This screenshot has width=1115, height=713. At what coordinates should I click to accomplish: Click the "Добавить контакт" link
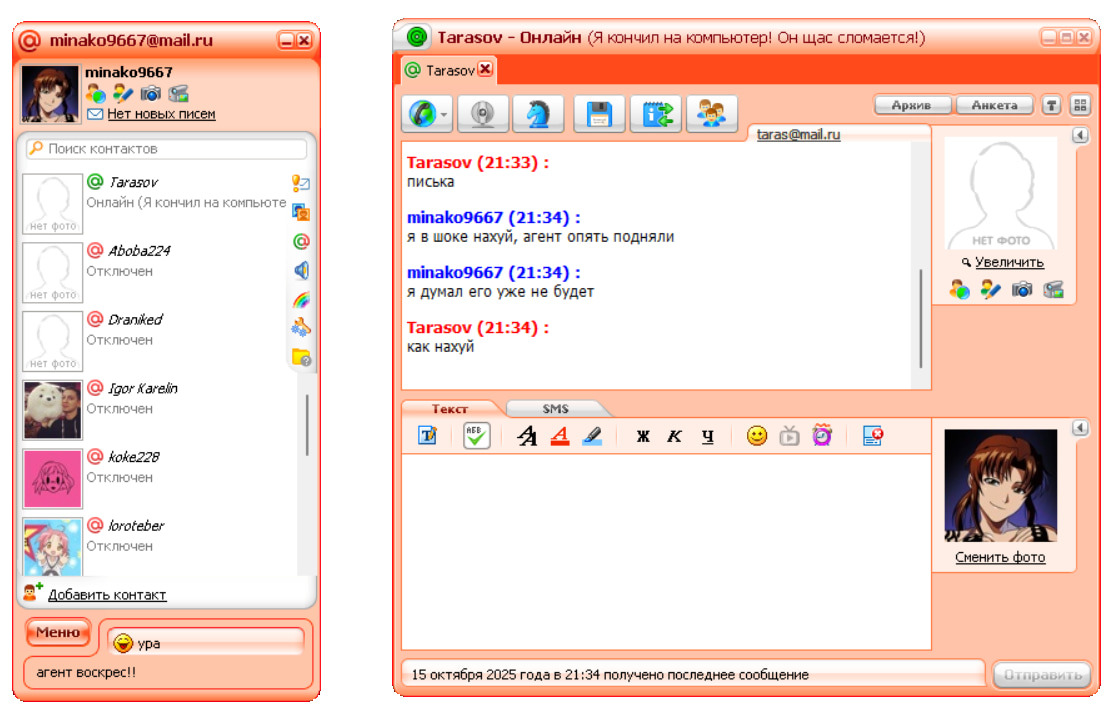[x=107, y=595]
